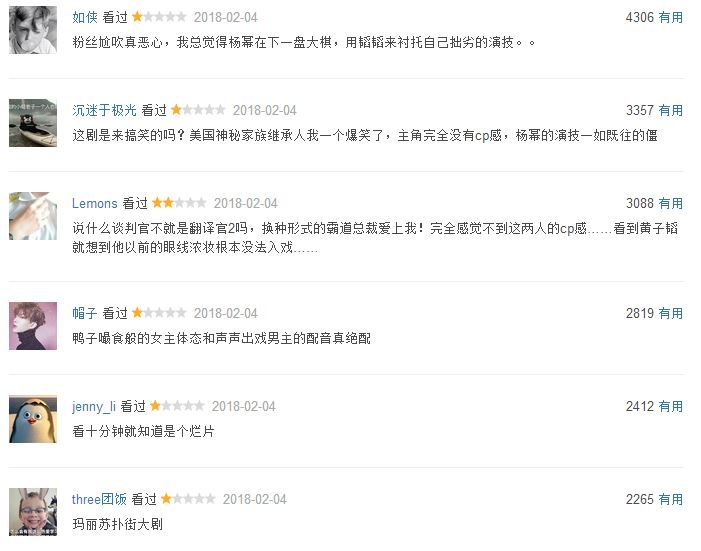
Task: Click the star rating on Lemons' review
Action: click(179, 203)
